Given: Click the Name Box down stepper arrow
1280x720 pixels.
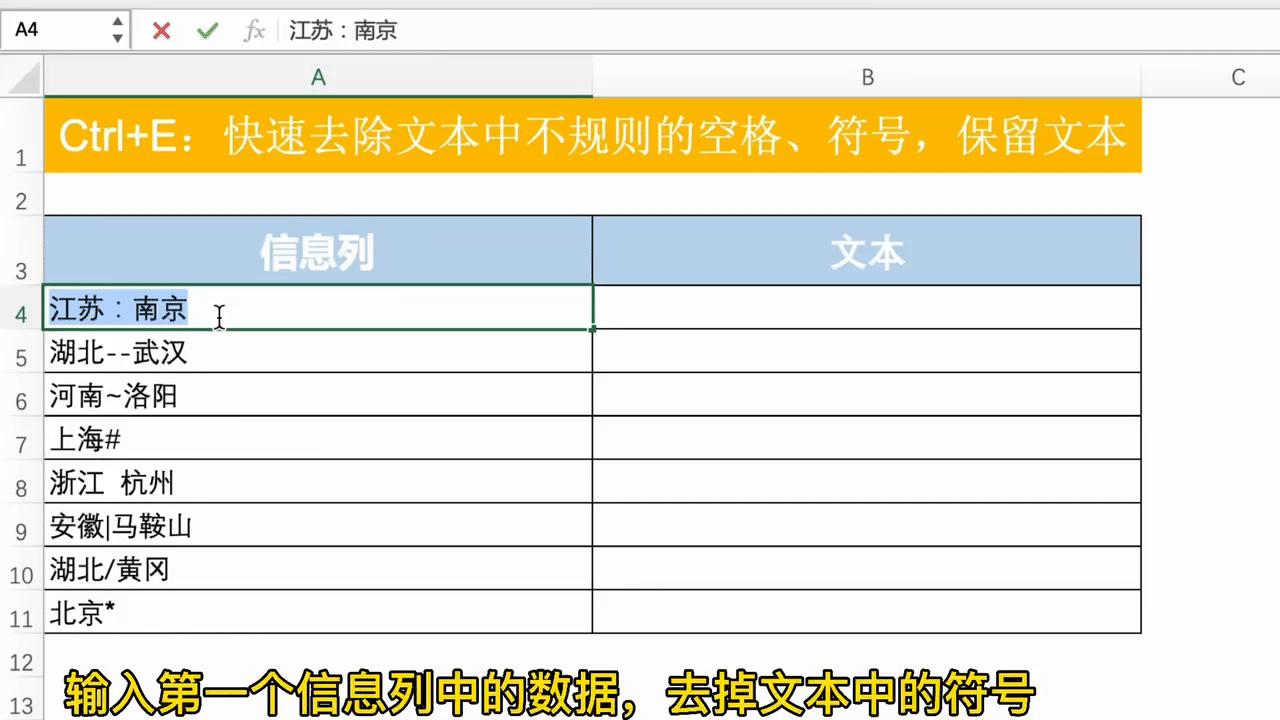Looking at the screenshot, I should click(x=117, y=38).
